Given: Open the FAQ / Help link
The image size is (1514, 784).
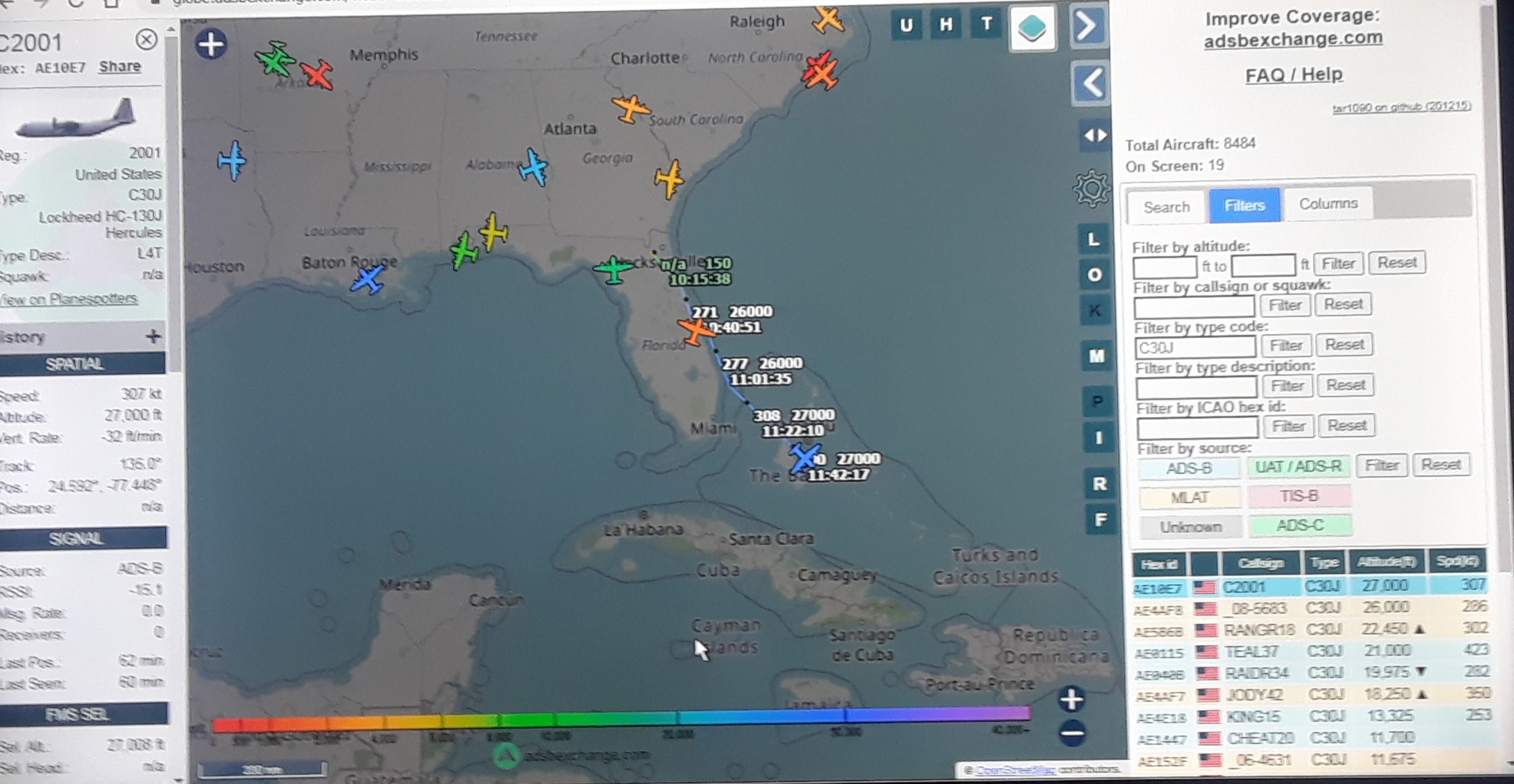Looking at the screenshot, I should [x=1294, y=75].
